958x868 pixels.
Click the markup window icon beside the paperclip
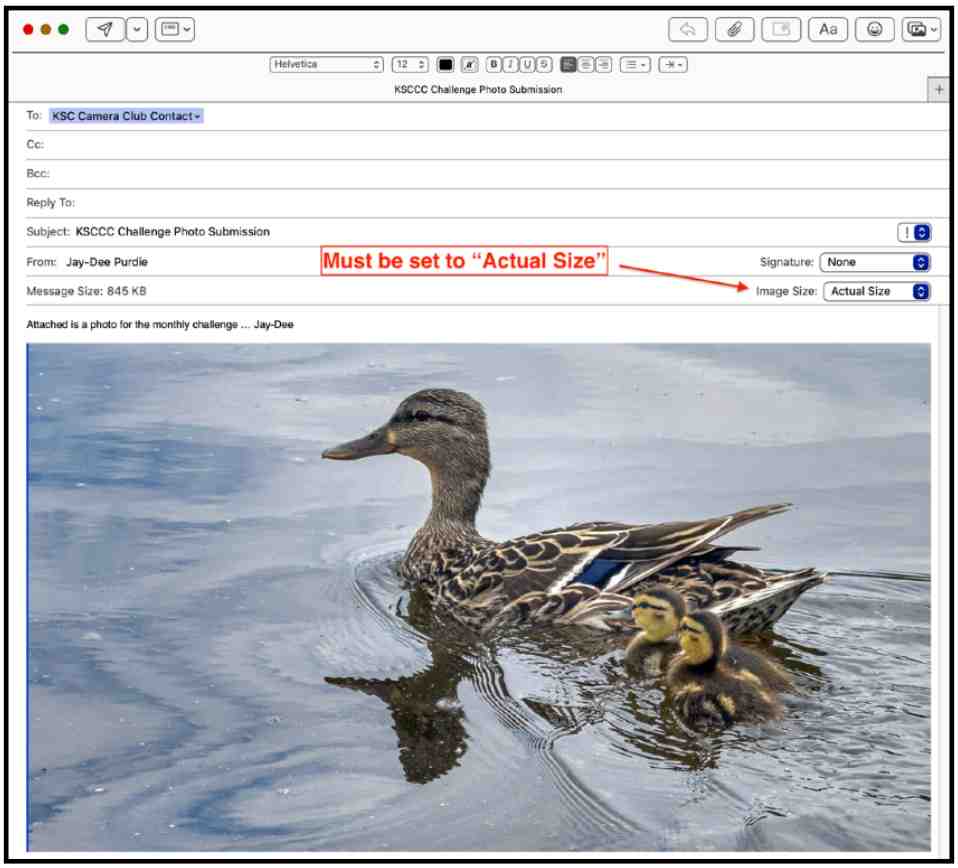pos(781,29)
